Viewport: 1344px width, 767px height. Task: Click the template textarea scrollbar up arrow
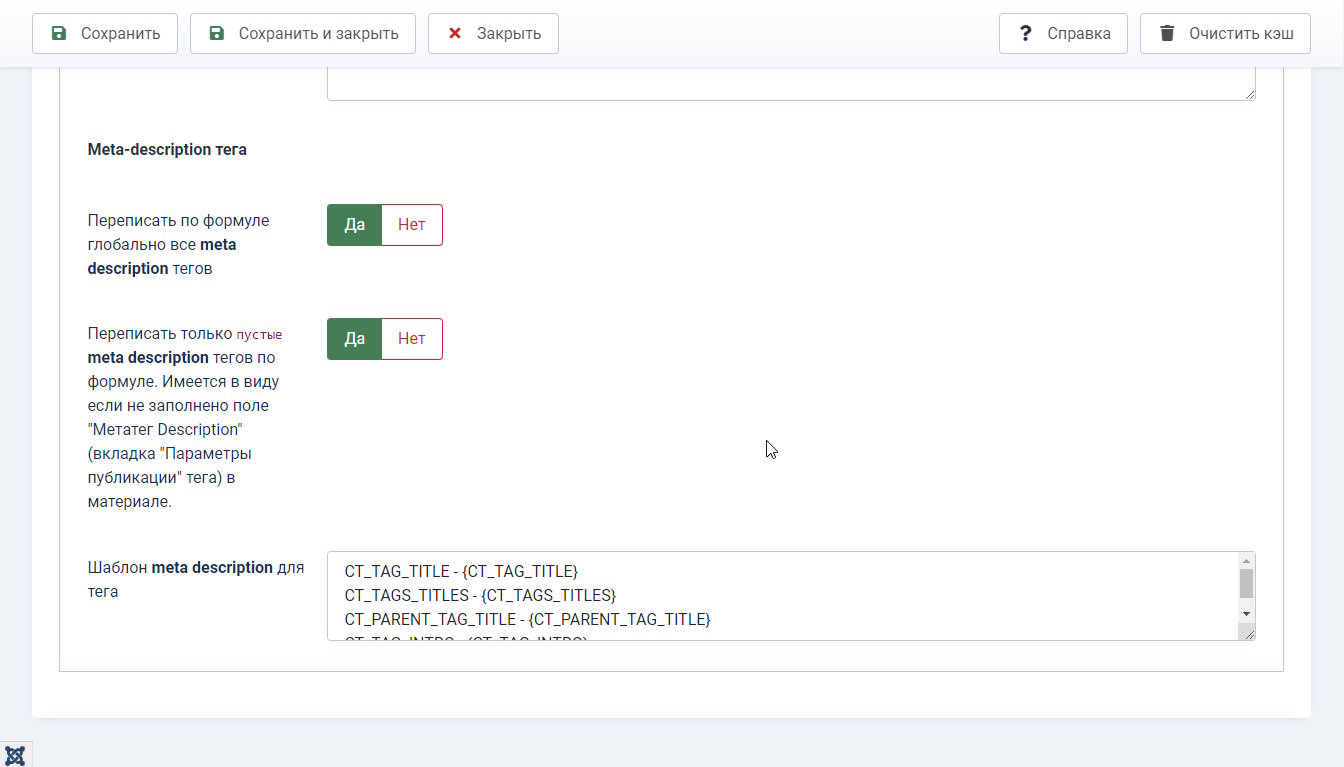(x=1246, y=561)
